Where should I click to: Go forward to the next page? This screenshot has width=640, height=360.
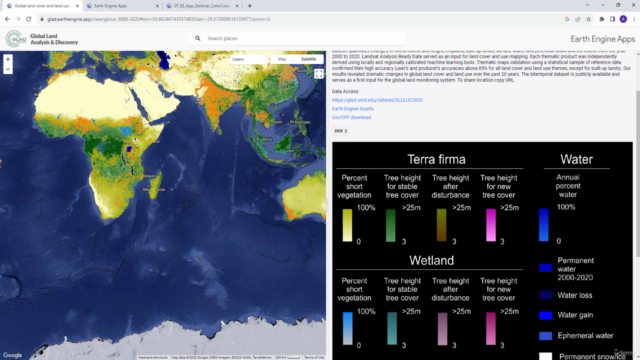pyautogui.click(x=18, y=19)
